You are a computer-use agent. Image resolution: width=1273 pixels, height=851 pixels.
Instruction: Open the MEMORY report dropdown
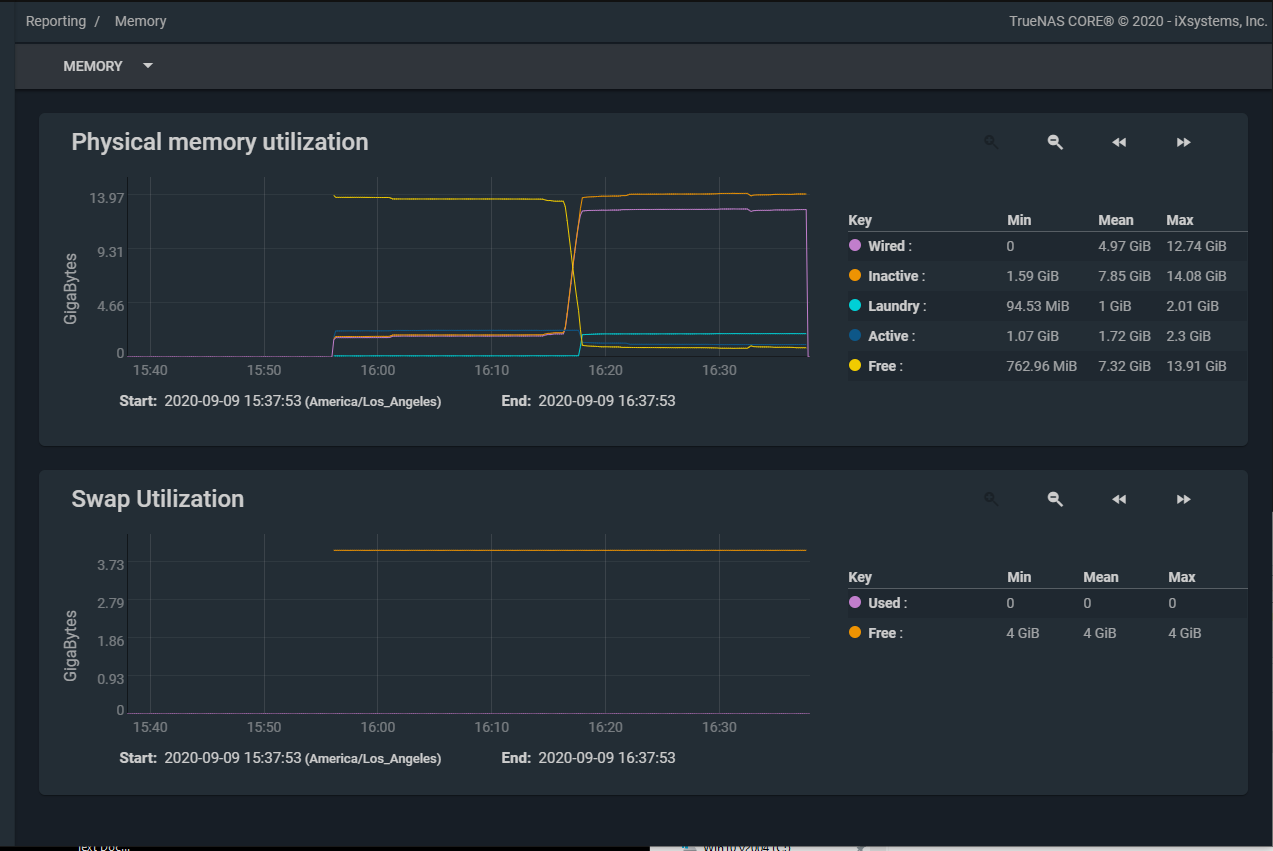pyautogui.click(x=93, y=66)
